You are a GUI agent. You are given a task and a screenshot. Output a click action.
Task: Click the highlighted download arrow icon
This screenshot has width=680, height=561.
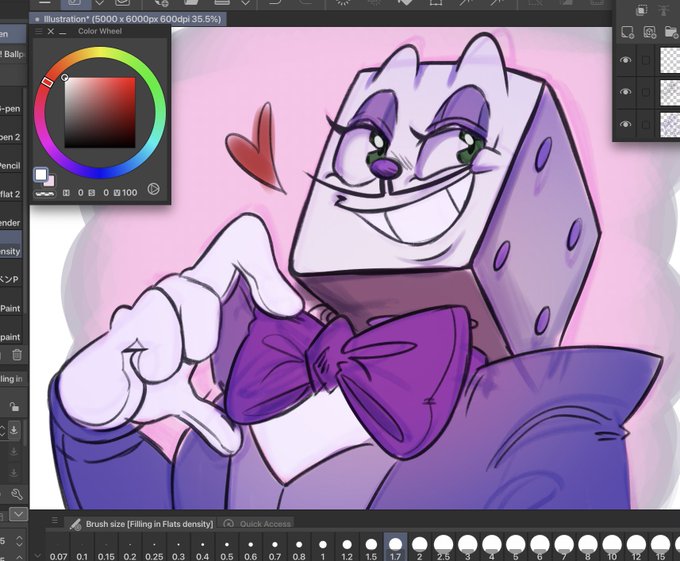click(14, 430)
